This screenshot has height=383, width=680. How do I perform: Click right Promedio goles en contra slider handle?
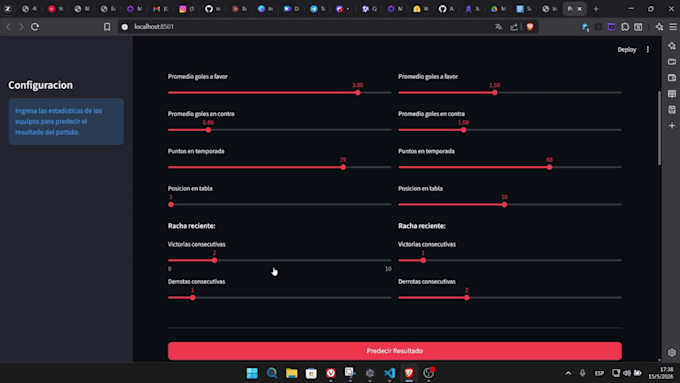[x=464, y=130]
